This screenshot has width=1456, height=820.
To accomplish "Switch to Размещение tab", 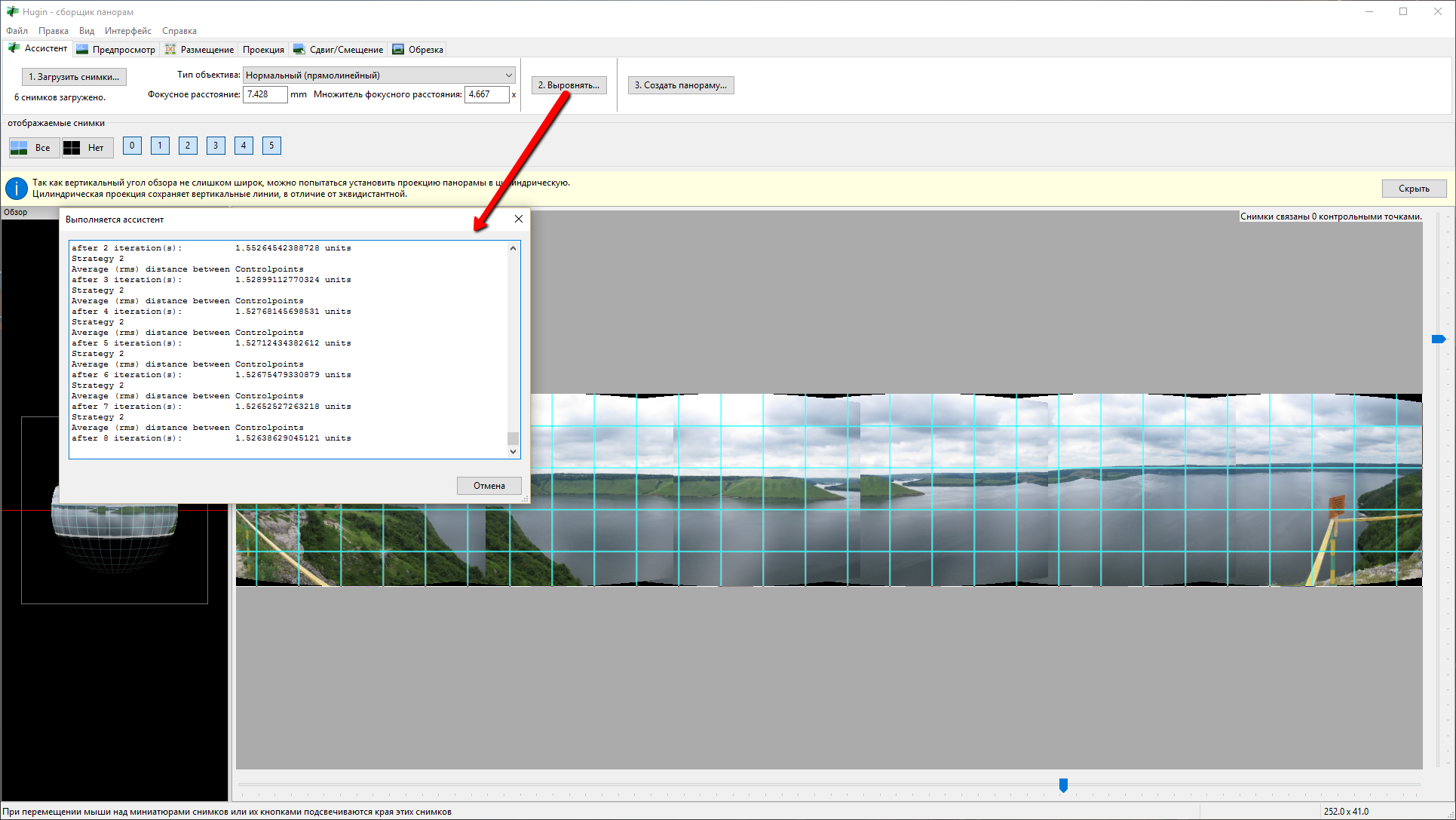I will (200, 50).
